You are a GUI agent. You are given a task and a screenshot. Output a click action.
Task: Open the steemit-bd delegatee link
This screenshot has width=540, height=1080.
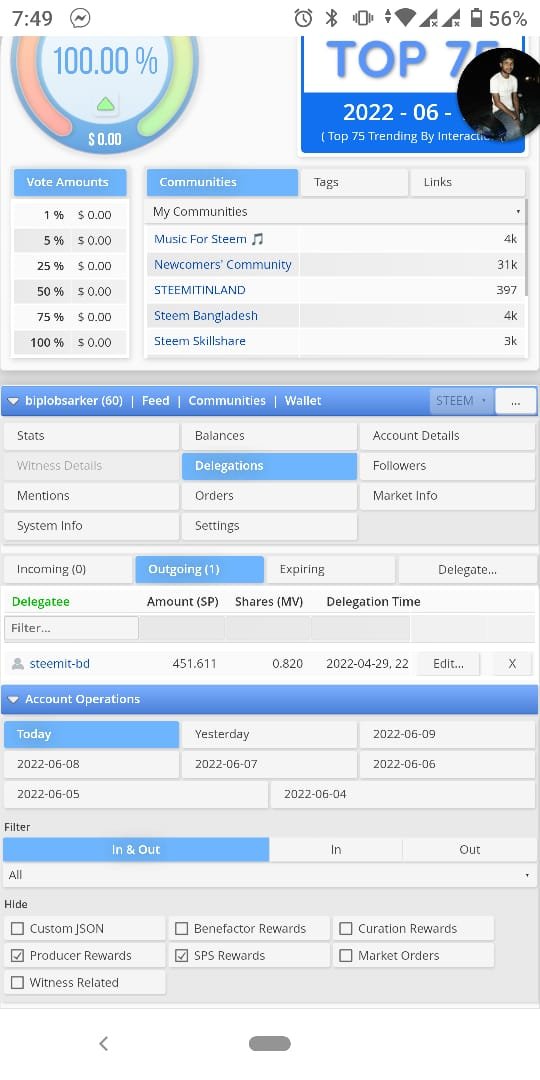coord(60,664)
